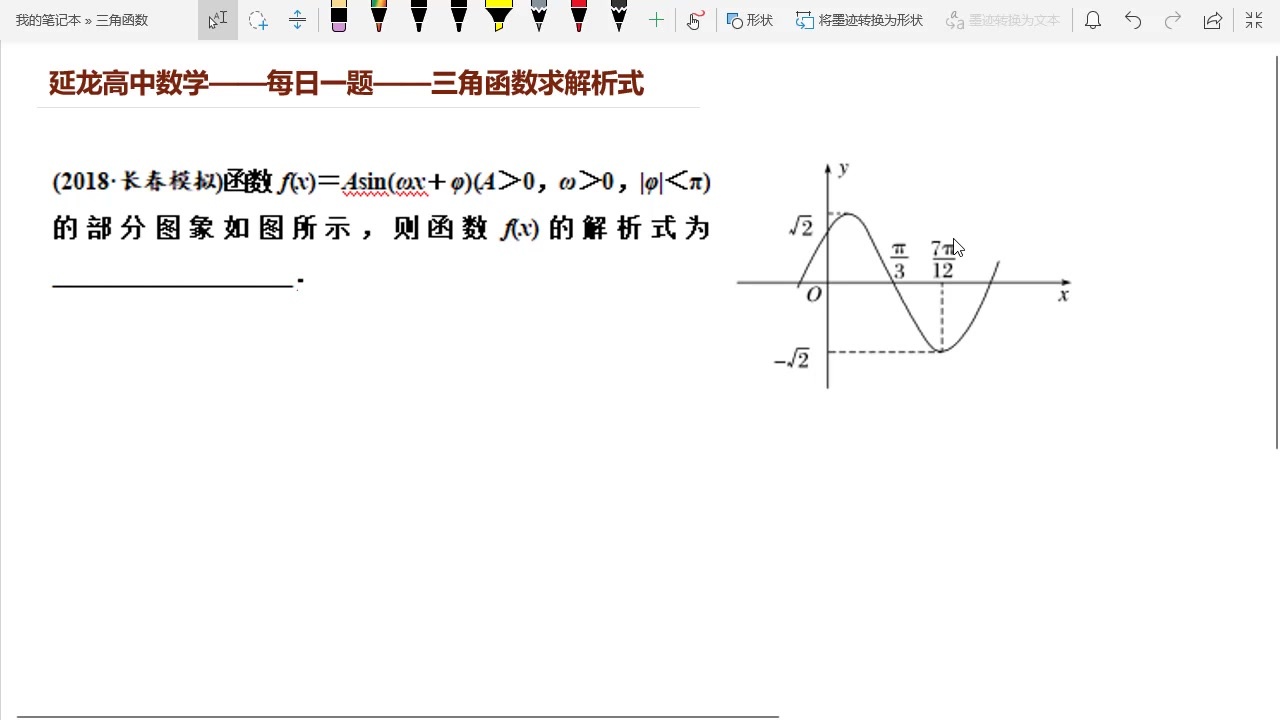Select the object or type text tool
This screenshot has height=720, width=1280.
tap(218, 20)
